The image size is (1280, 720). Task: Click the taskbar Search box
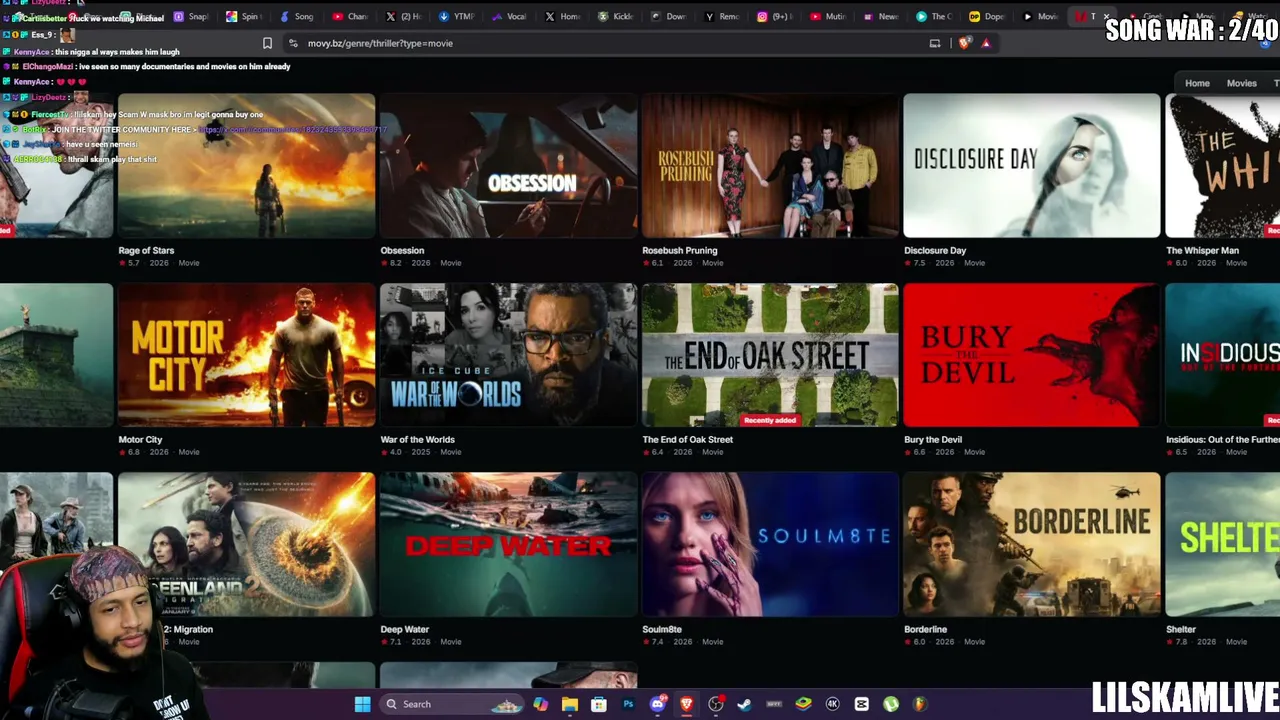[x=451, y=704]
